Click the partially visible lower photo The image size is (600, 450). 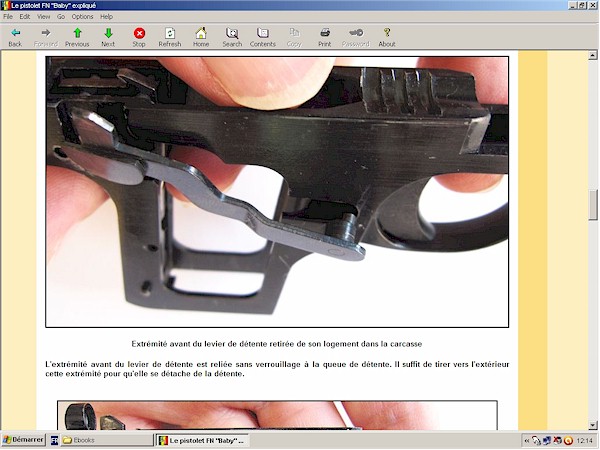point(277,415)
